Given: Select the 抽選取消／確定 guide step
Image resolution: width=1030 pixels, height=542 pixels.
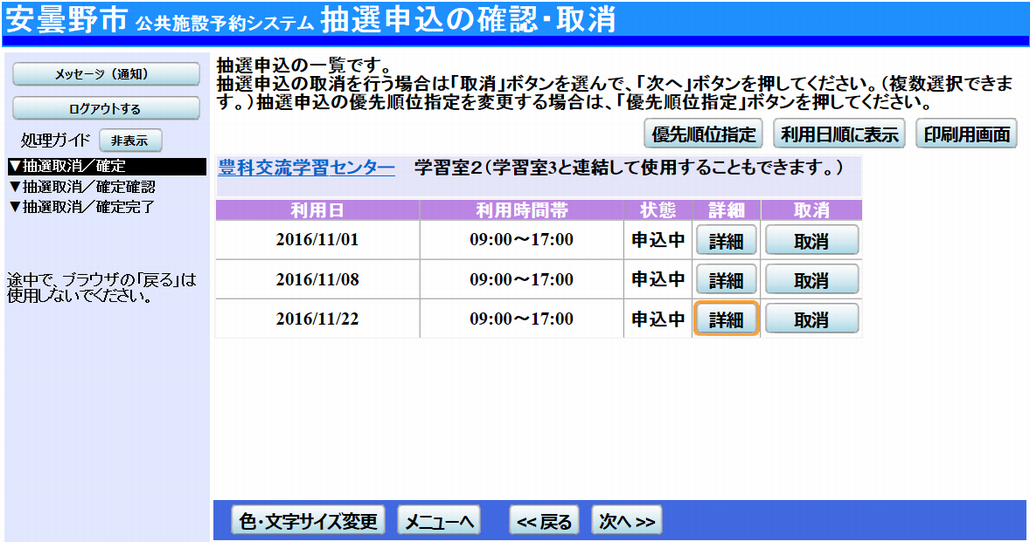Looking at the screenshot, I should 107,166.
